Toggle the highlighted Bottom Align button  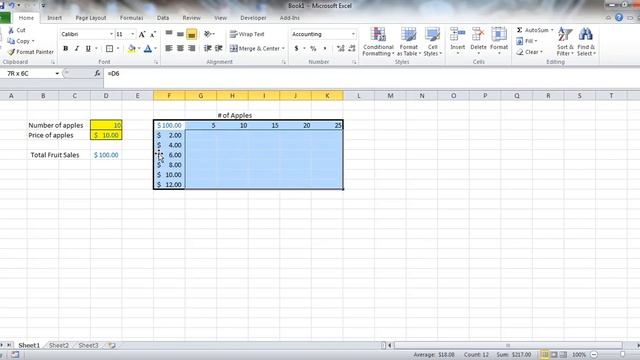191,34
